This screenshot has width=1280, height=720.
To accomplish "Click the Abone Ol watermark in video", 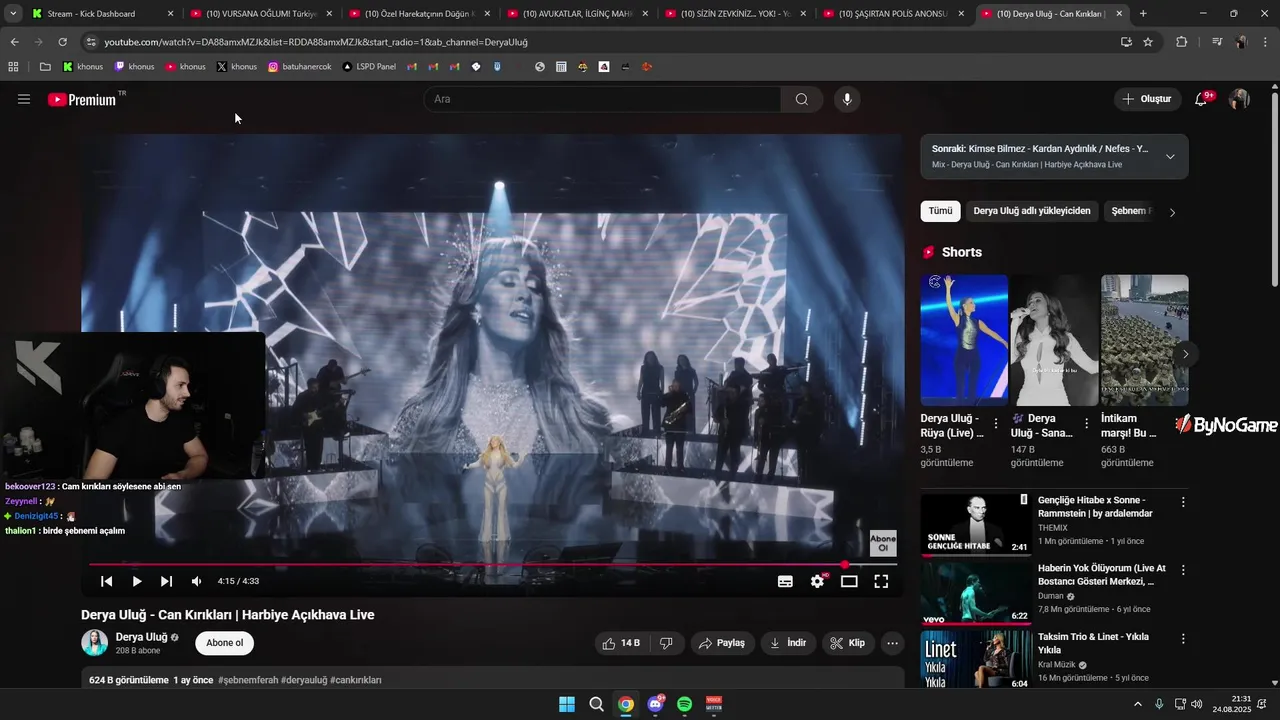I will (883, 543).
